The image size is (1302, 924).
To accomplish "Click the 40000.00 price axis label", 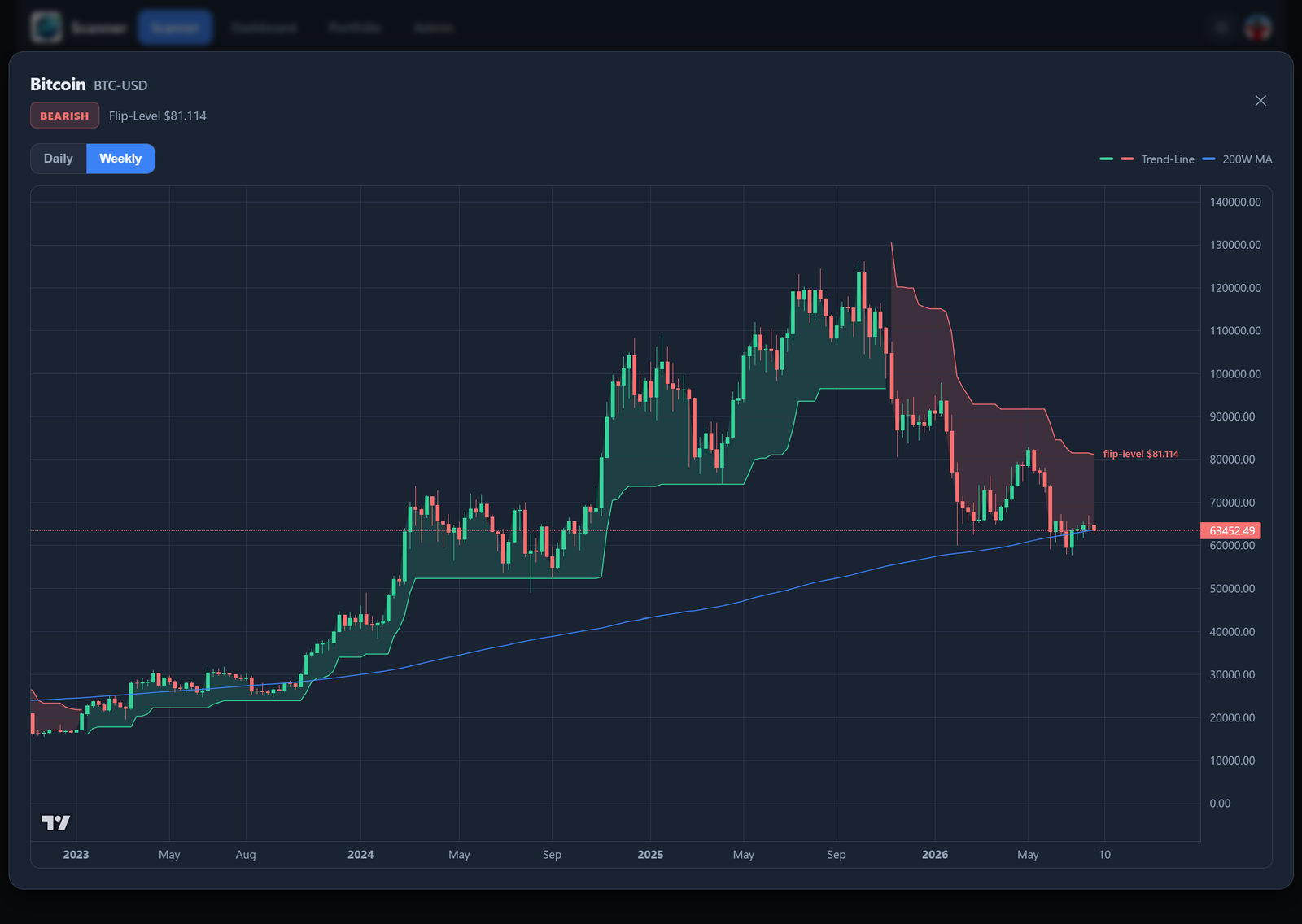I will [x=1232, y=632].
